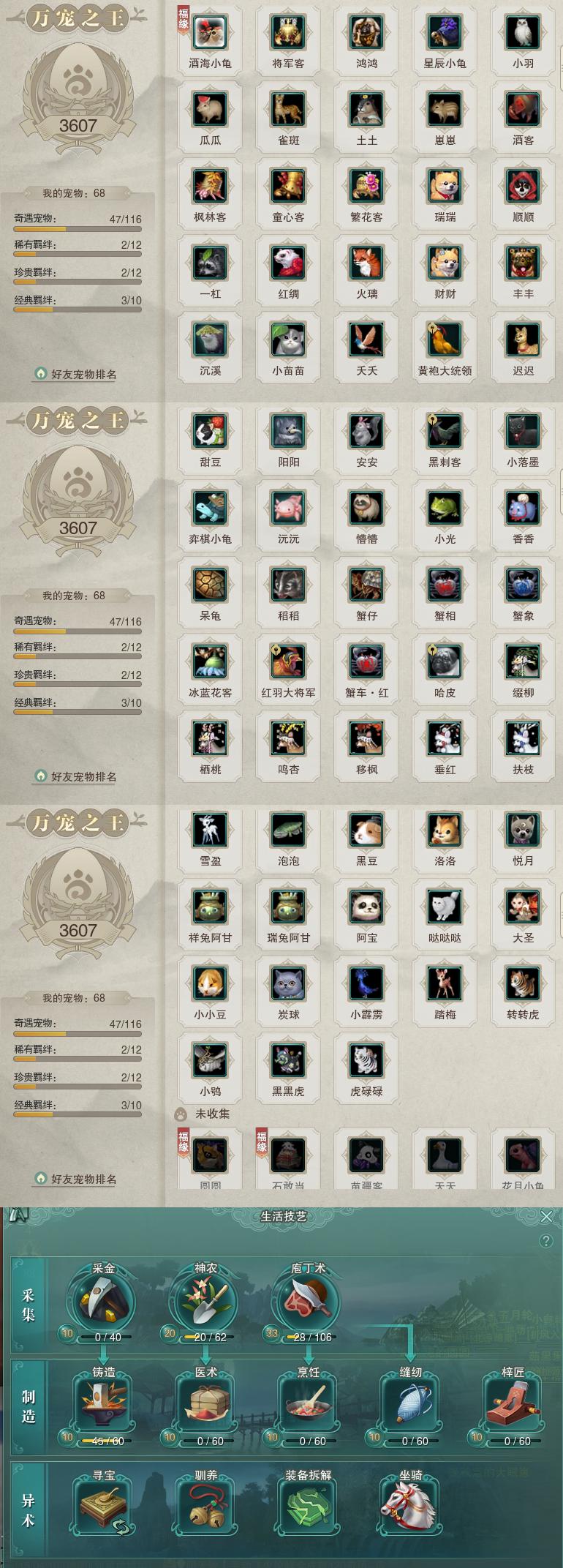This screenshot has width=563, height=1568.
Task: Select the 庖丁术 butchery skill icon
Action: 308,1302
